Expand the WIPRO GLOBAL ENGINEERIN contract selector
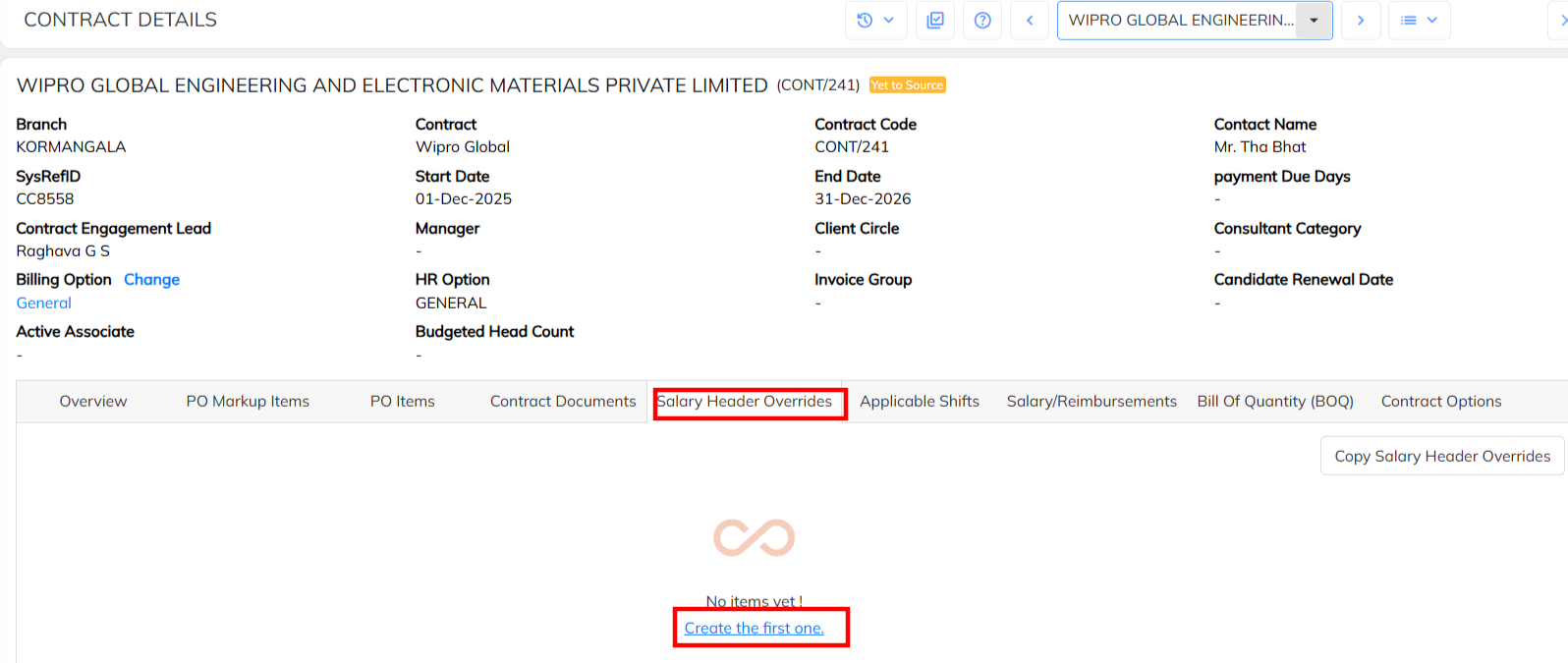Viewport: 1568px width, 663px height. 1313,21
